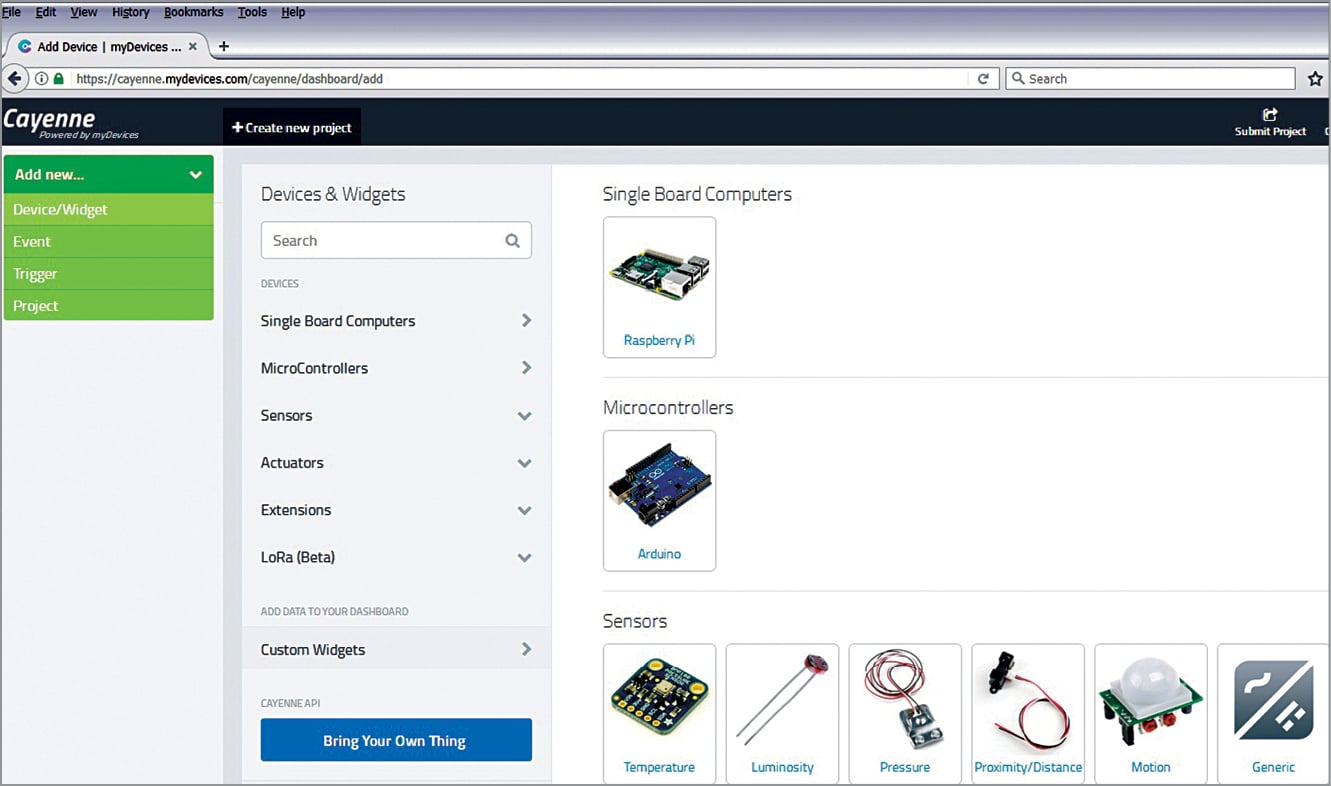1331x786 pixels.
Task: Add the Temperature sensor
Action: click(659, 710)
